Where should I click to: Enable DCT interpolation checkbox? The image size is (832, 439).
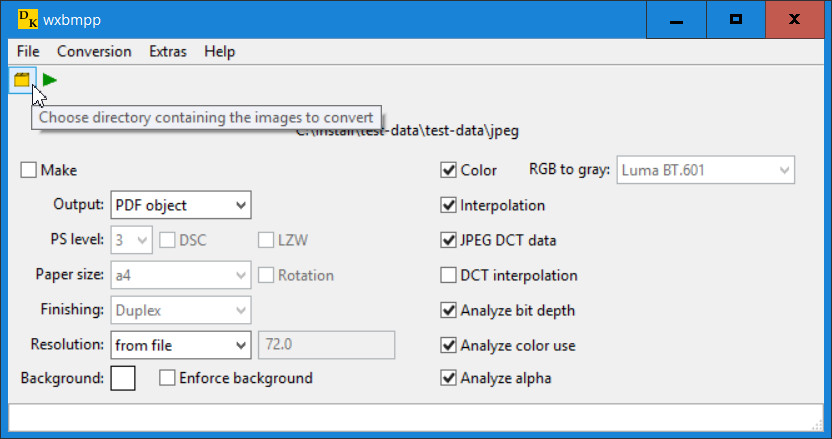449,275
